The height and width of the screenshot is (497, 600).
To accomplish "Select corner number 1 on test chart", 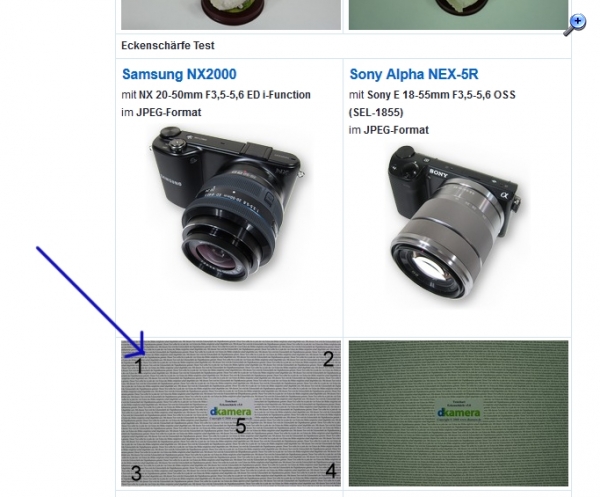I will point(139,366).
